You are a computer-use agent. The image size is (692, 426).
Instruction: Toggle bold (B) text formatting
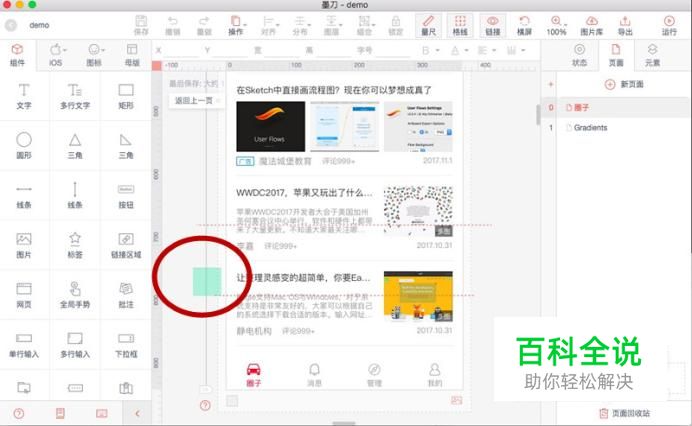426,50
